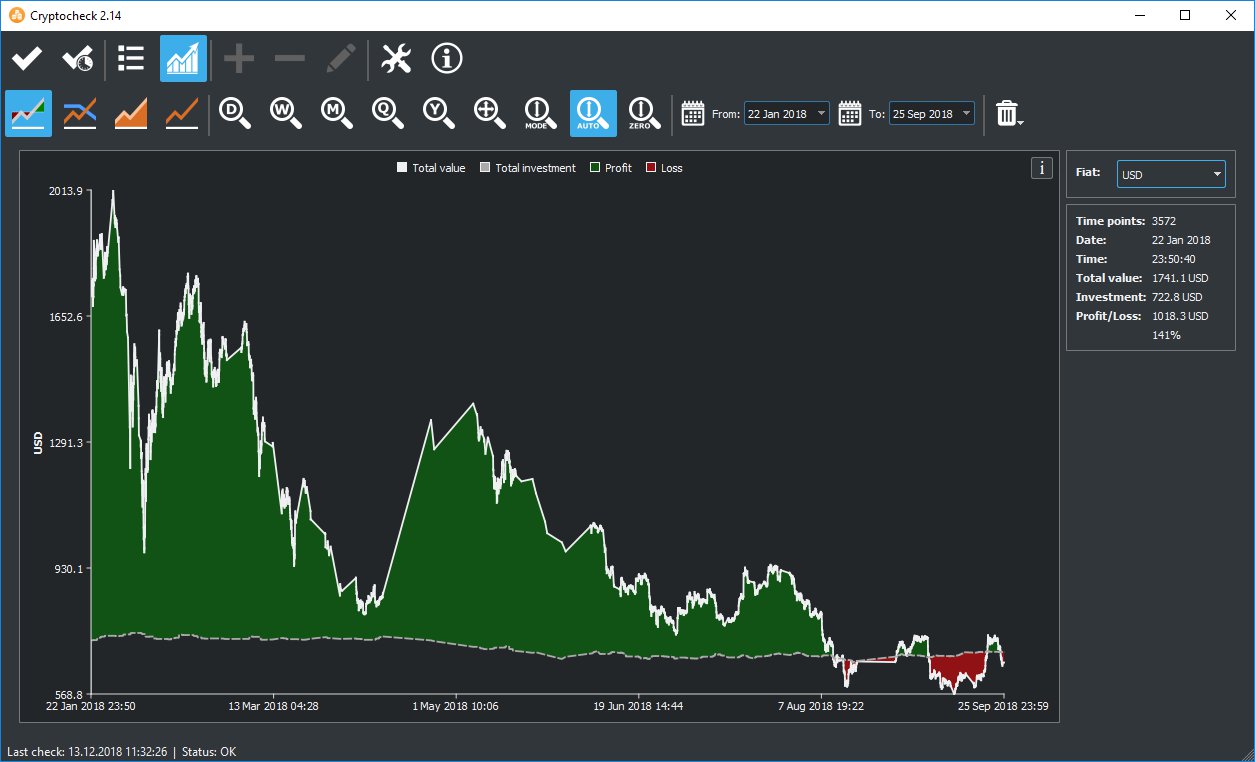Switch to the list view icon
The height and width of the screenshot is (762, 1255).
[131, 59]
